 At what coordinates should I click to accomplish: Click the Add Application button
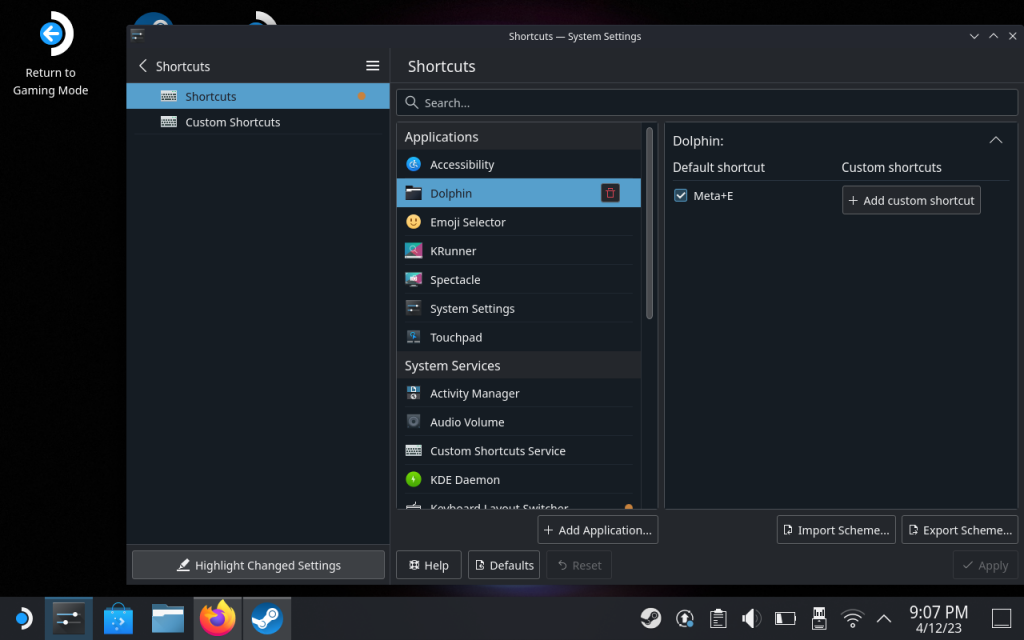coord(598,530)
